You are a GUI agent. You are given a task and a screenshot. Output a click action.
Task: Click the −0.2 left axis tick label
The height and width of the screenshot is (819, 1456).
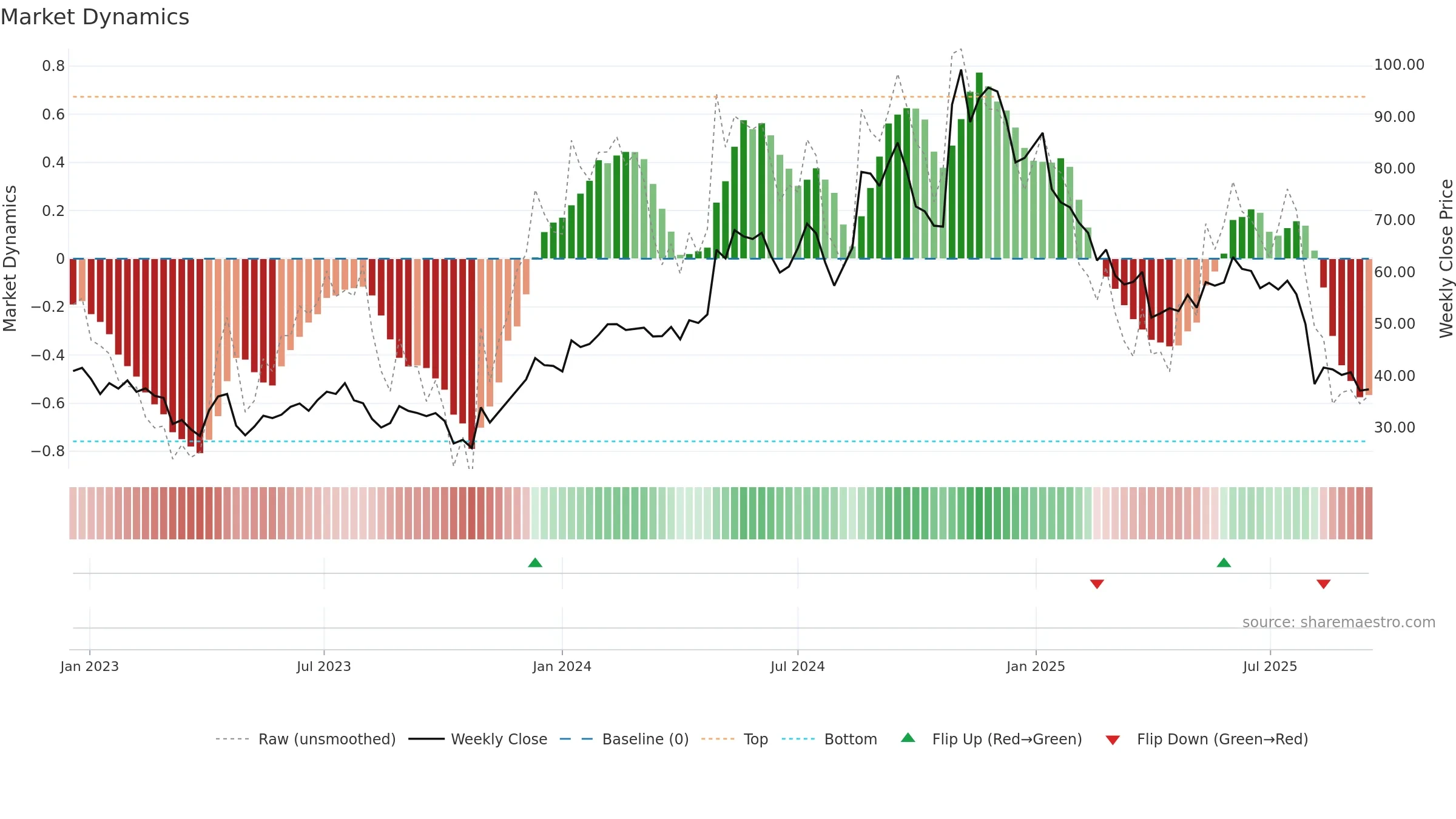point(48,306)
